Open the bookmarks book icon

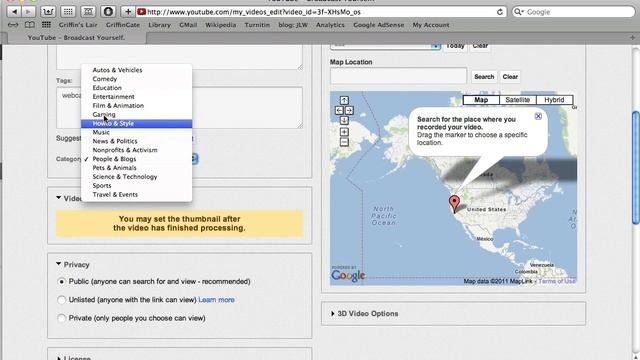pyautogui.click(x=29, y=25)
